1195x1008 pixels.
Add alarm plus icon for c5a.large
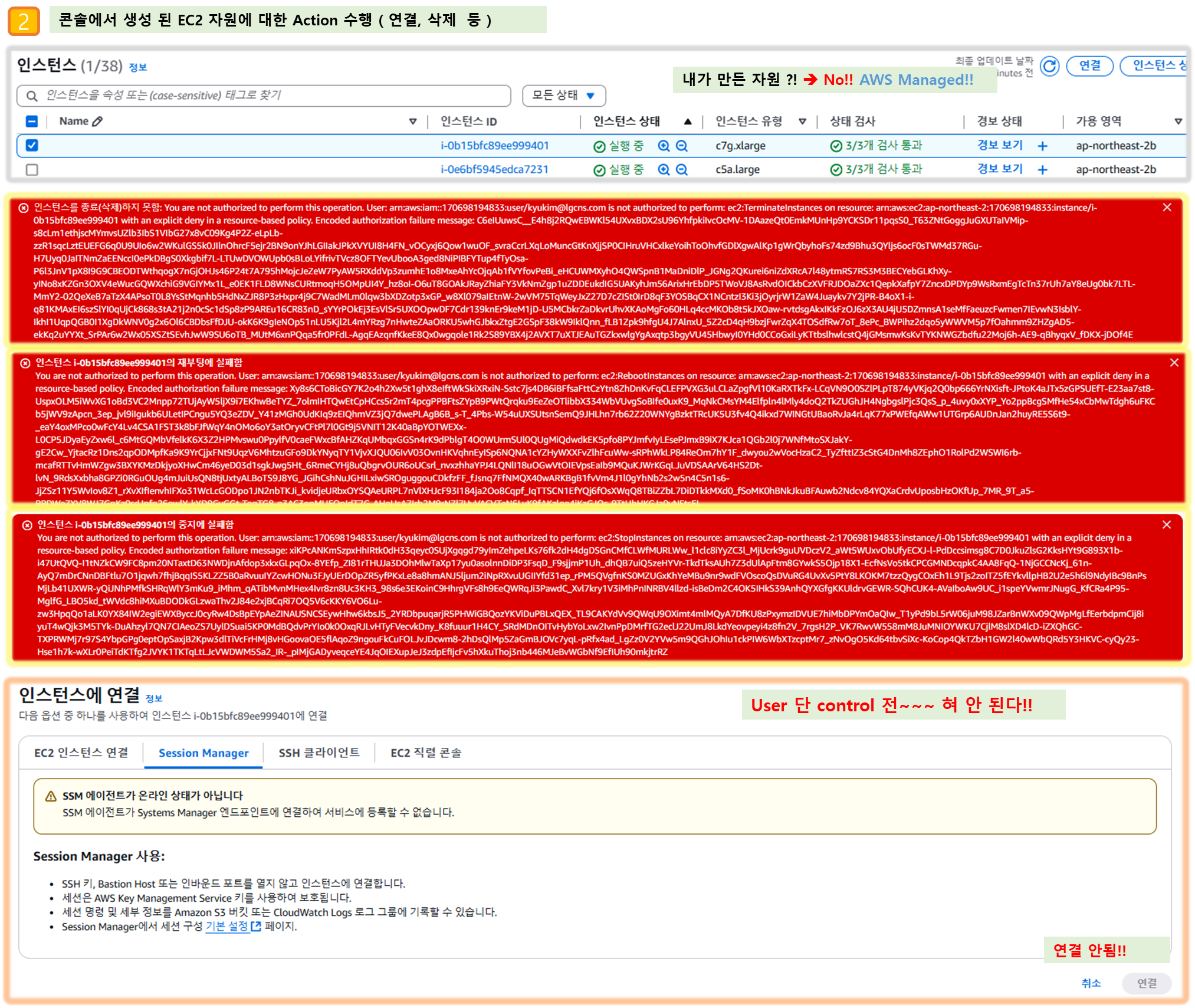[x=1042, y=170]
